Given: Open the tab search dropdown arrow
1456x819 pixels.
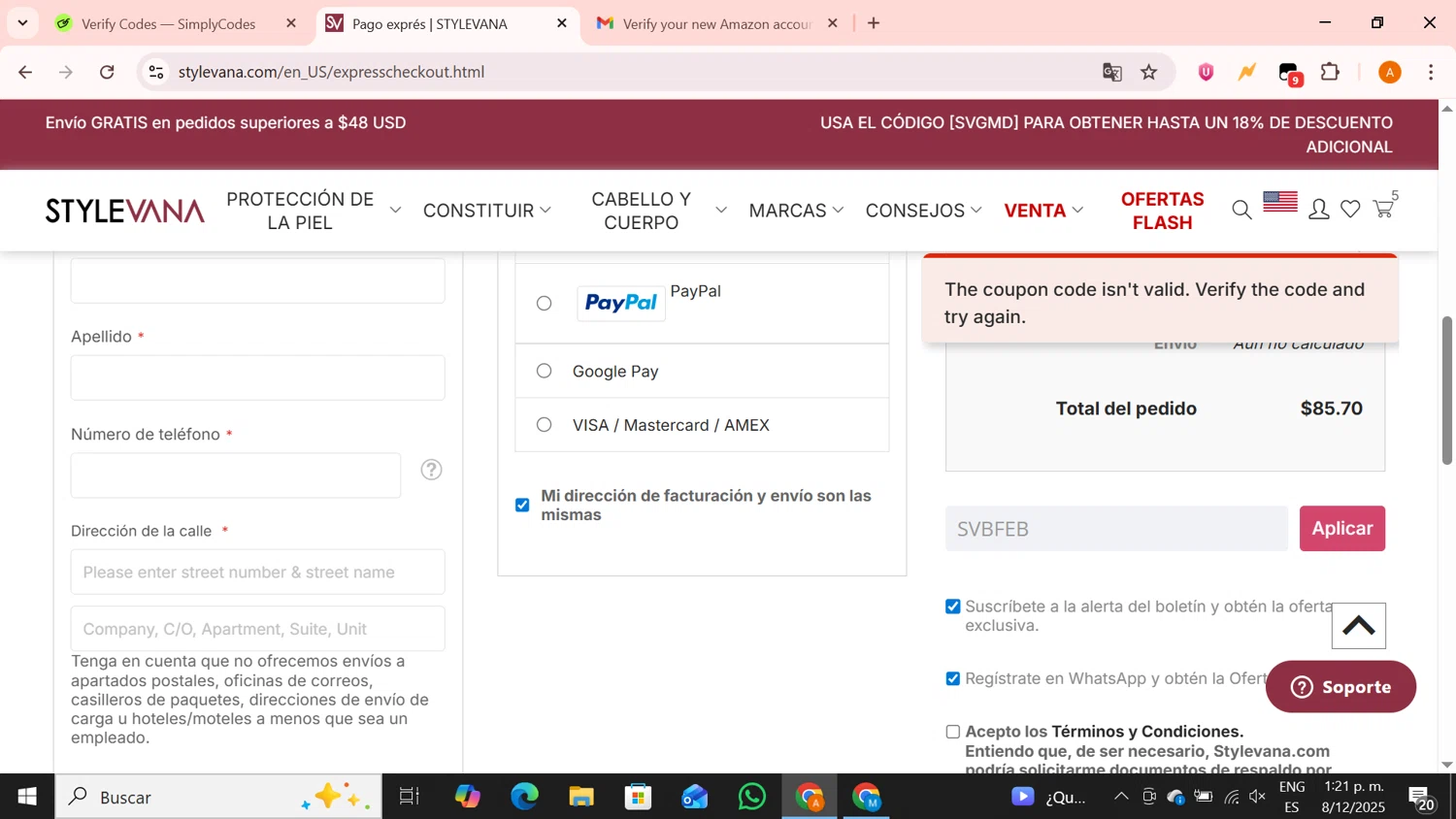Looking at the screenshot, I should click(x=22, y=23).
